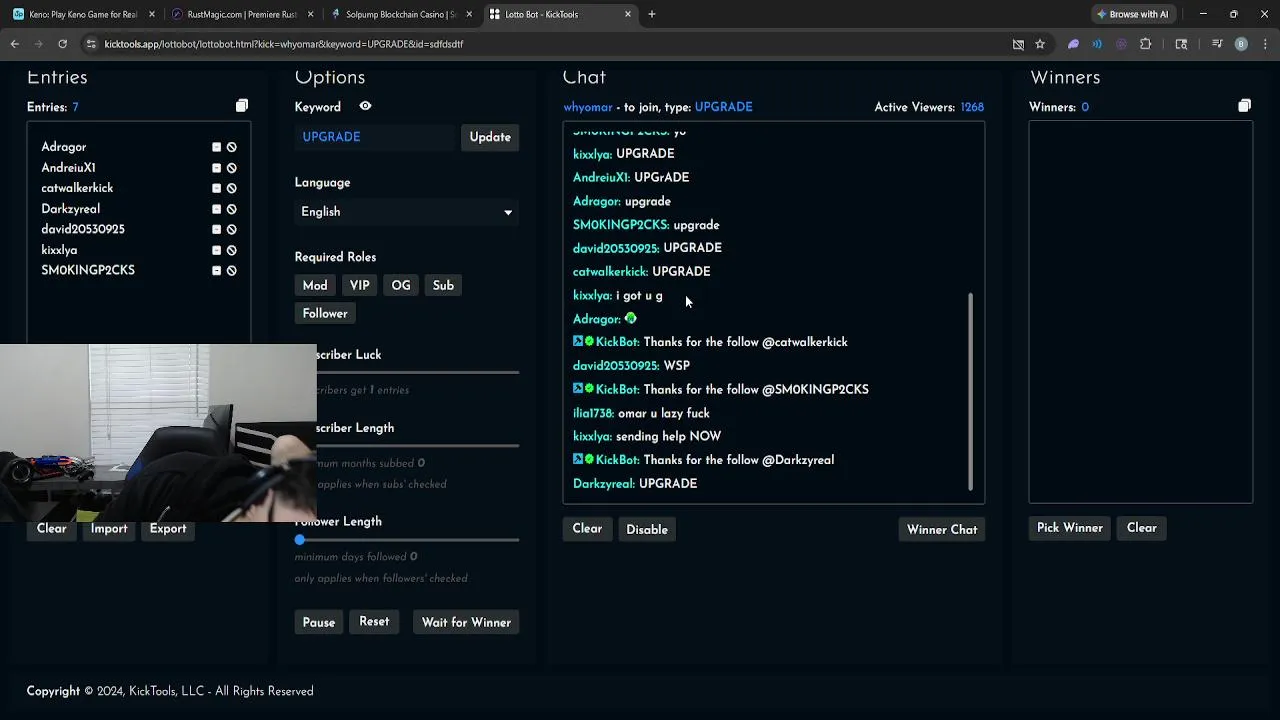Screen dimensions: 1280x720
Task: Ban Darkzyreal using the ban icon
Action: [x=231, y=209]
